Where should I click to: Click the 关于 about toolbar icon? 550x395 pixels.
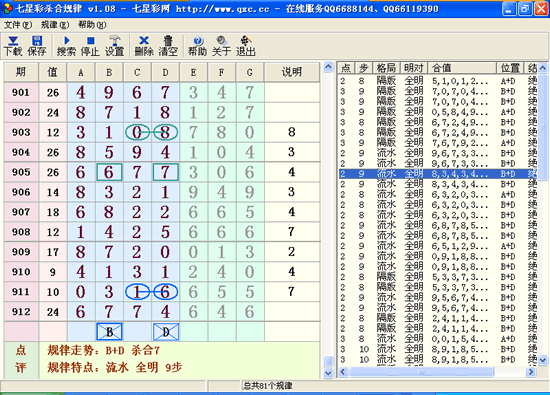(x=221, y=46)
